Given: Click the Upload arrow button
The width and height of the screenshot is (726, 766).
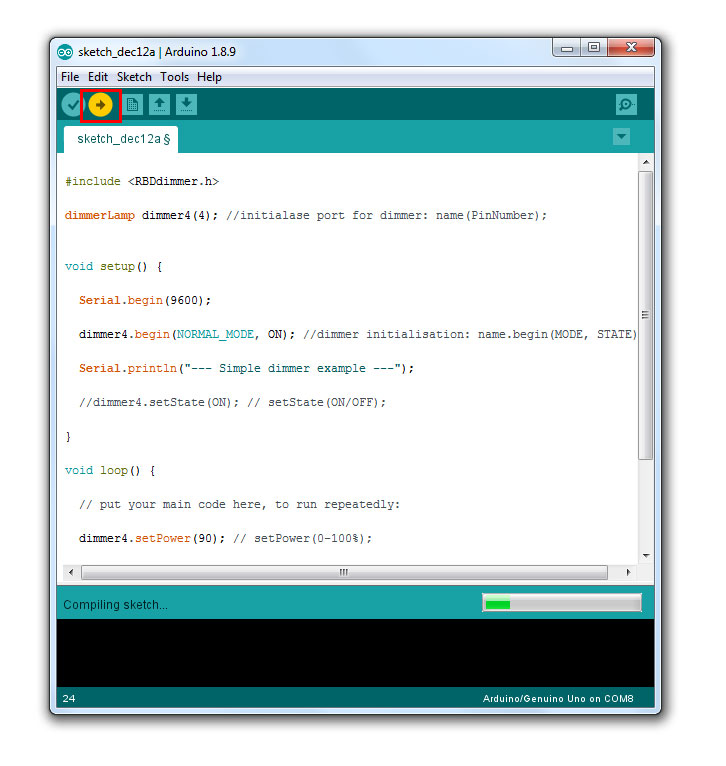Looking at the screenshot, I should pos(101,105).
